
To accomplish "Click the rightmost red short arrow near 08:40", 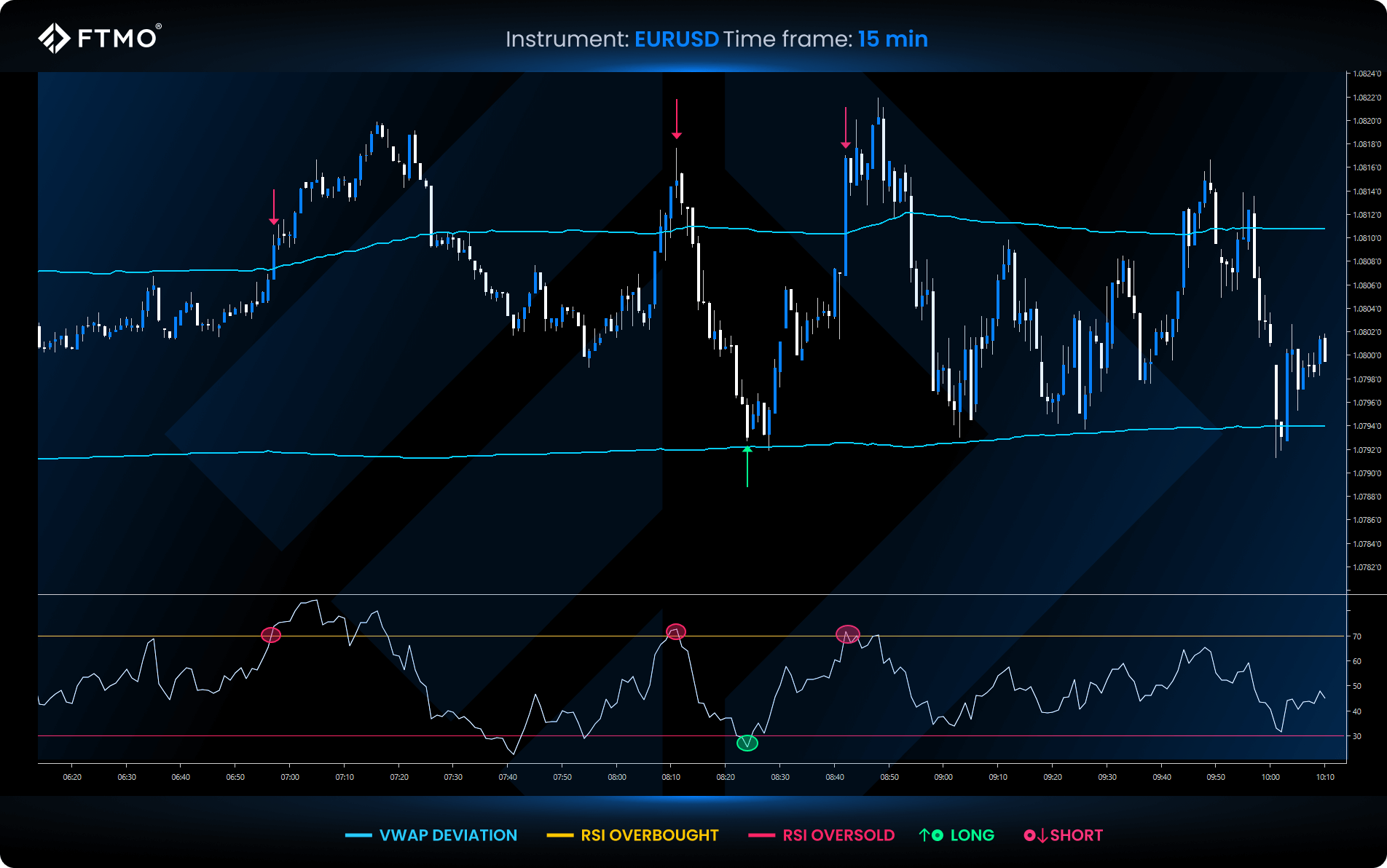I will (x=845, y=128).
